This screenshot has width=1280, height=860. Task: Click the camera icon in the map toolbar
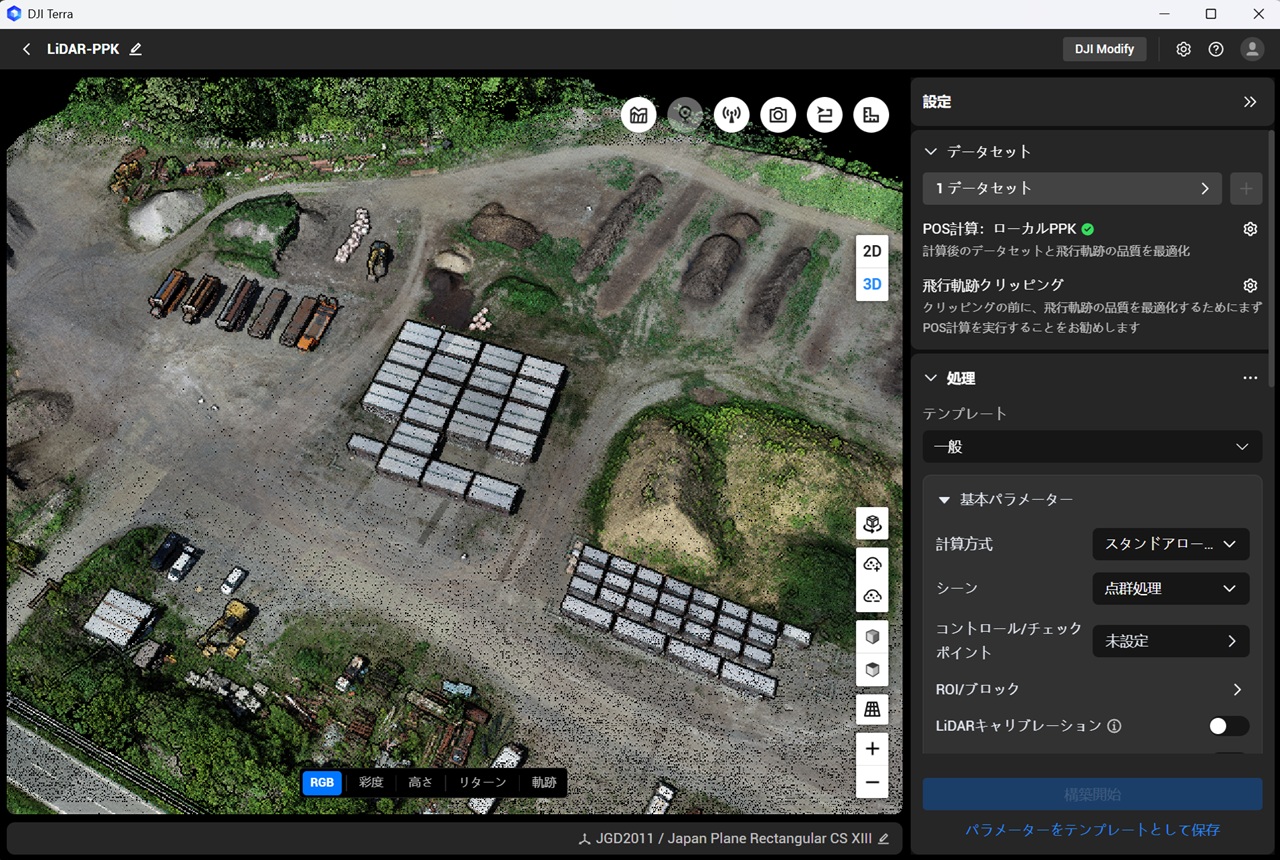pos(778,115)
